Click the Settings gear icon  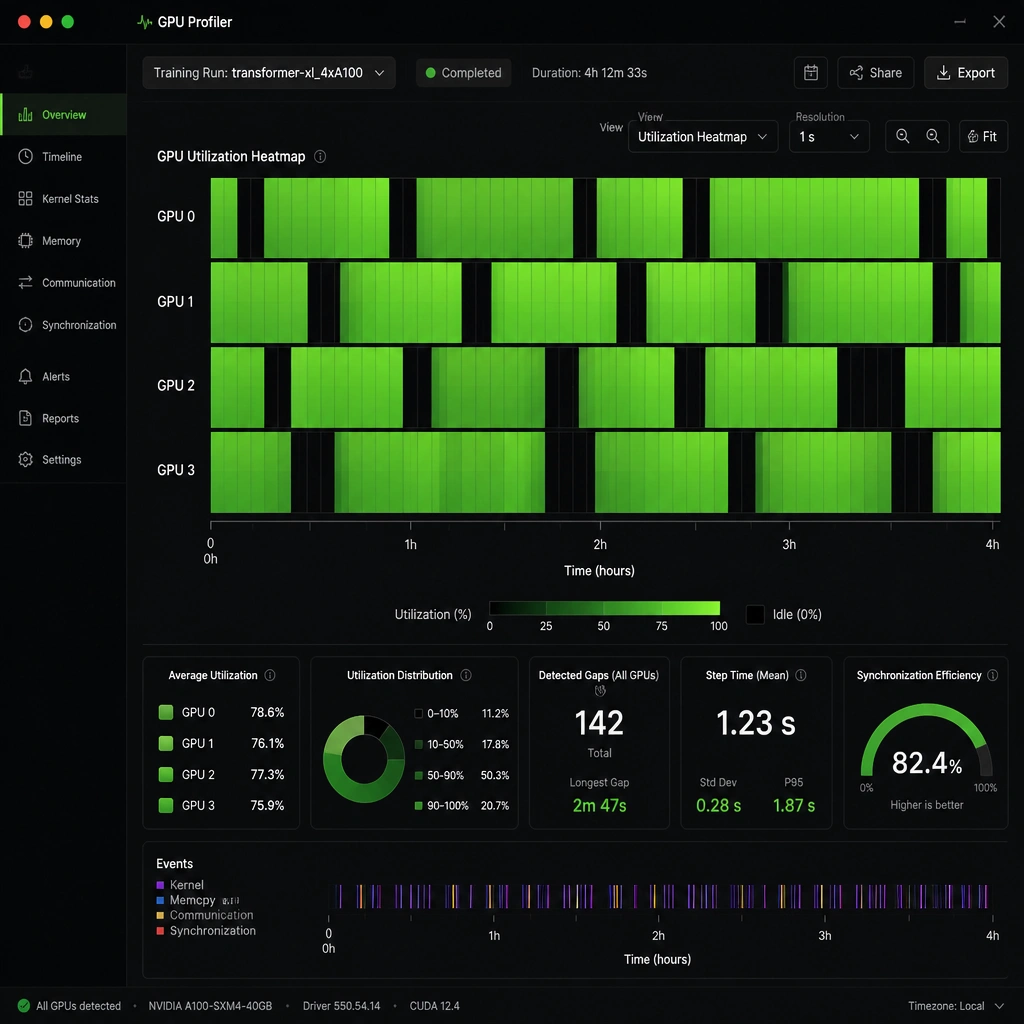25,459
